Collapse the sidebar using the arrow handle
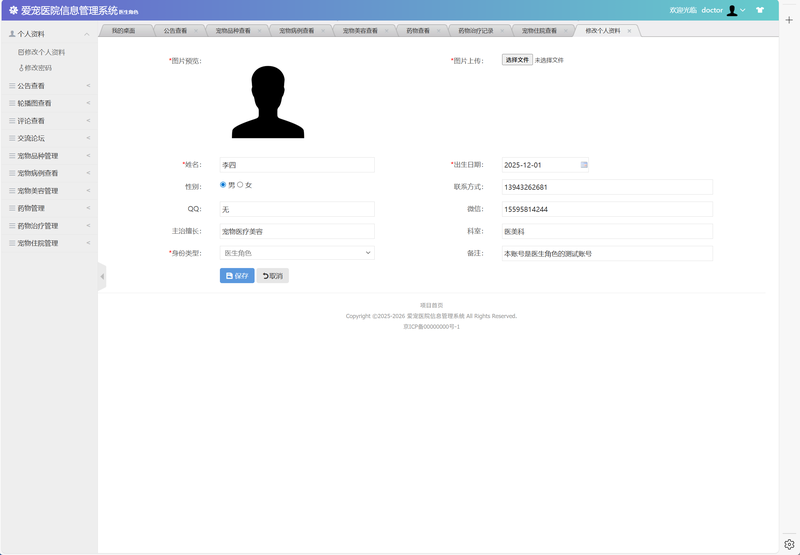800x555 pixels. (x=102, y=276)
